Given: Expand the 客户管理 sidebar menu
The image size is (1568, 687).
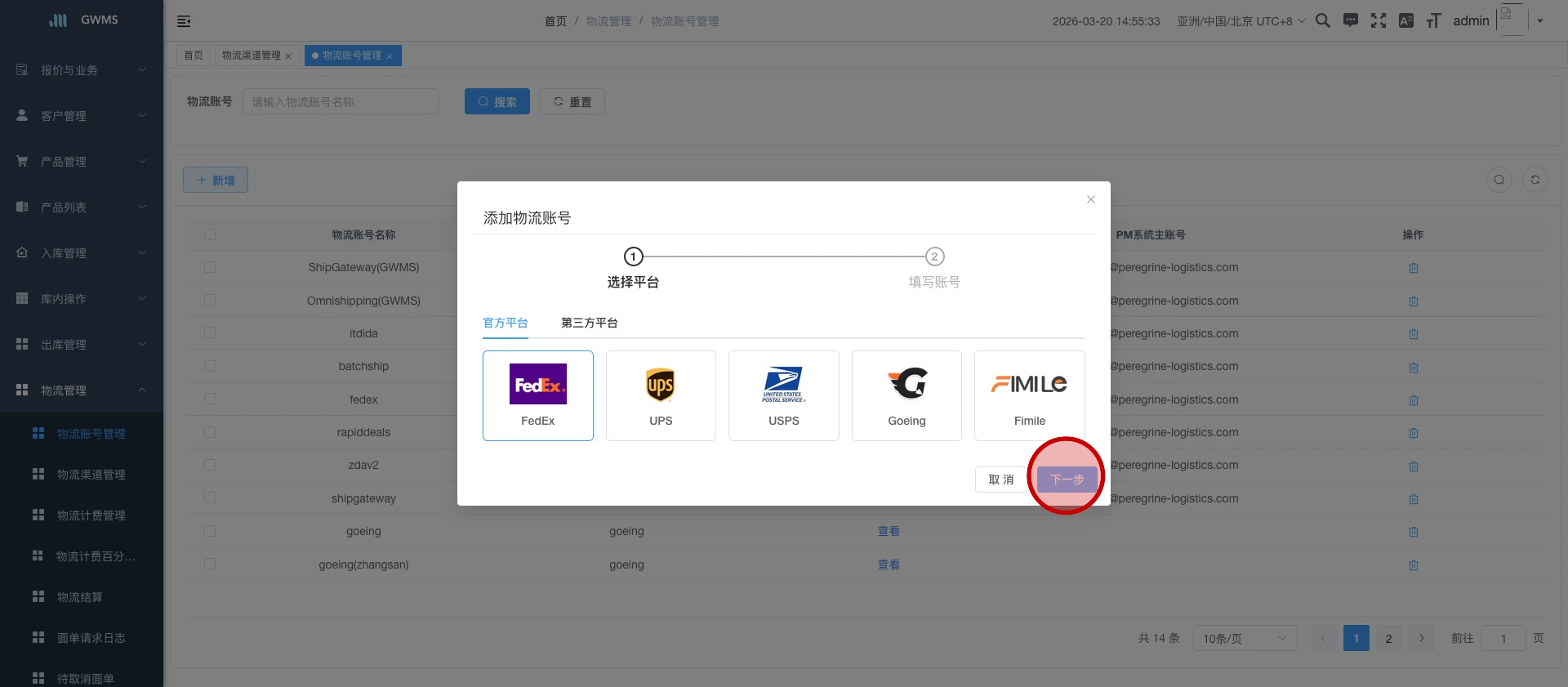Looking at the screenshot, I should click(x=82, y=116).
